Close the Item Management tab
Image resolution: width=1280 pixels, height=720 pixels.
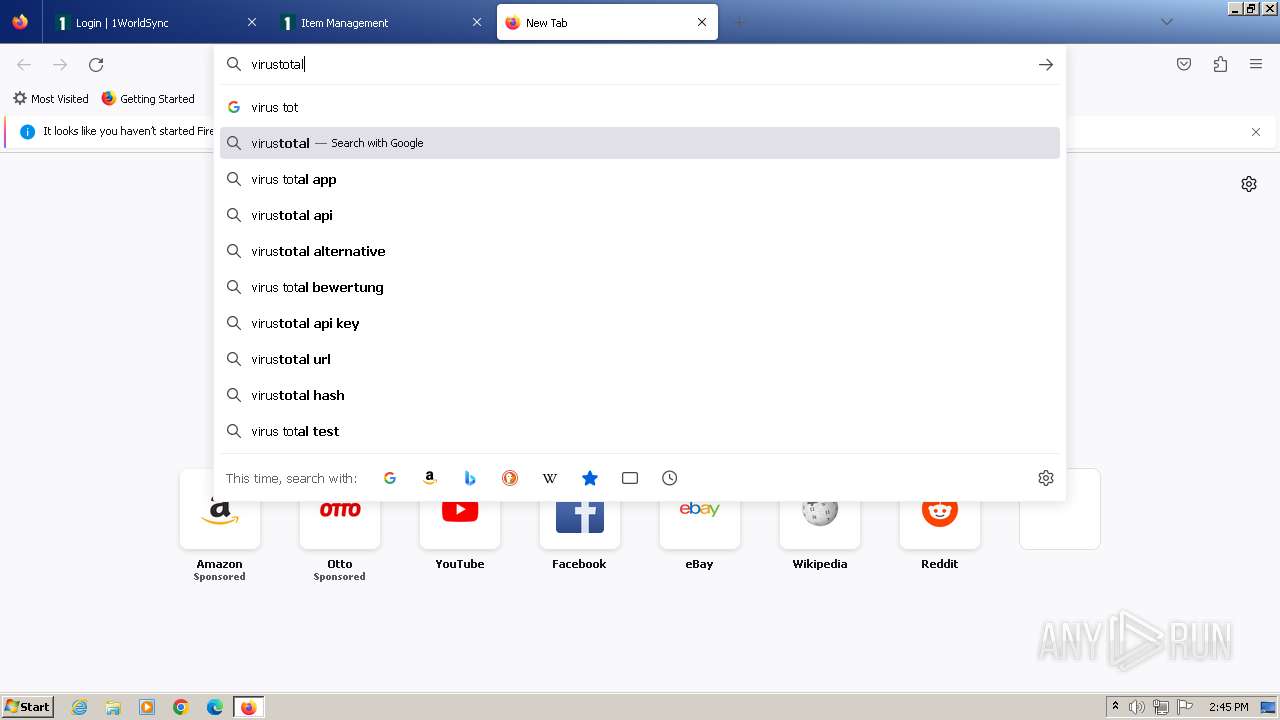(x=477, y=22)
